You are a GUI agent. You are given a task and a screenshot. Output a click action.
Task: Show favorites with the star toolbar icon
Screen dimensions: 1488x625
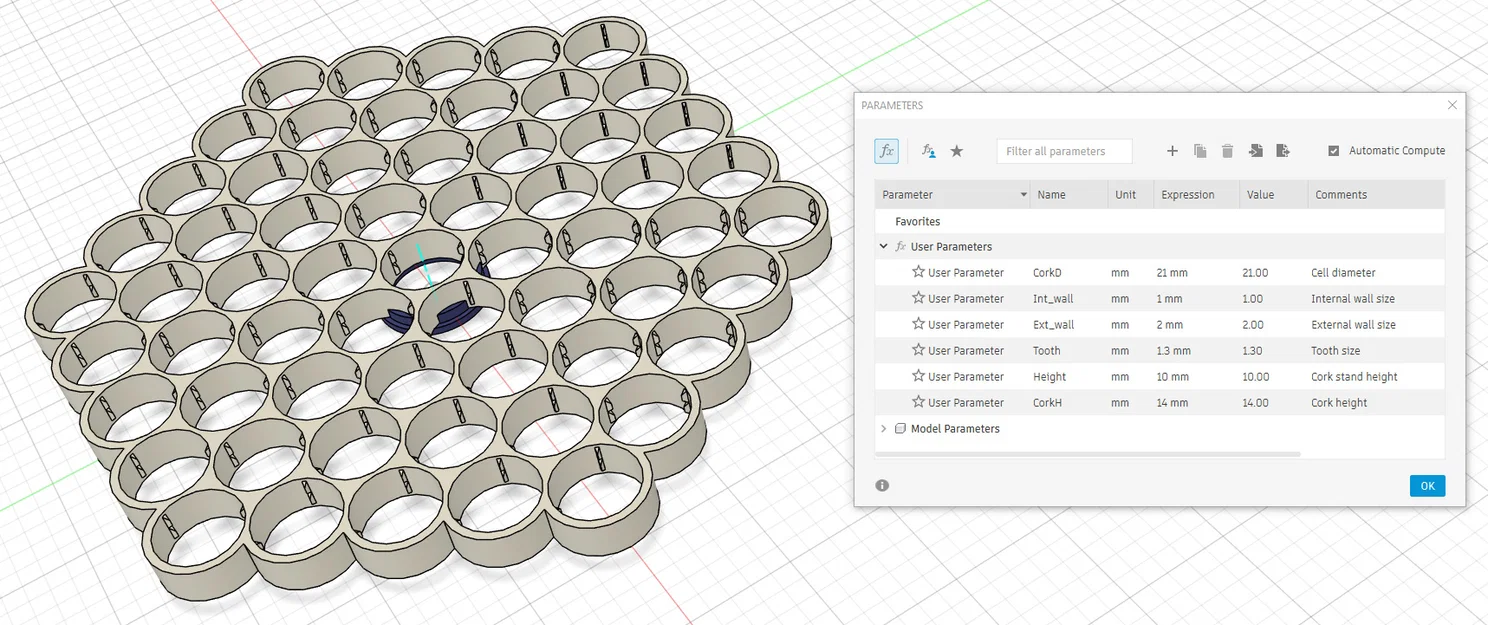[x=957, y=151]
